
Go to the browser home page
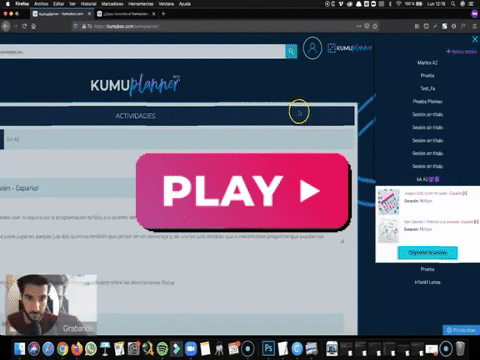[34, 26]
